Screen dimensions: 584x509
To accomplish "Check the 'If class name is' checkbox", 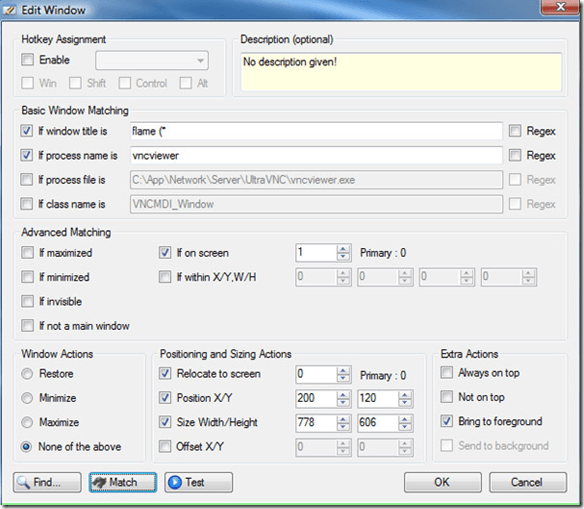I will click(x=26, y=204).
